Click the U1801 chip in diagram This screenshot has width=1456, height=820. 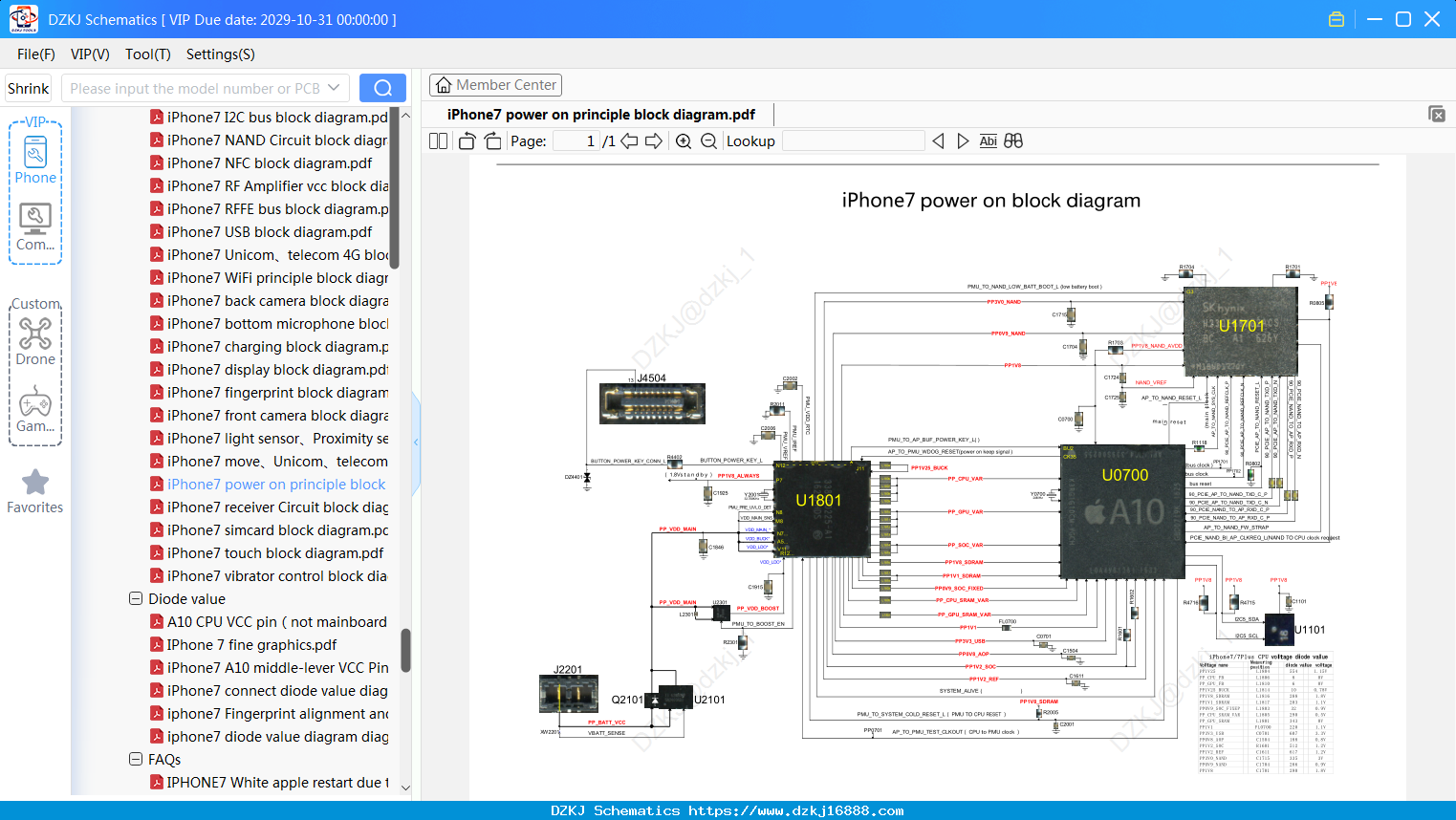(821, 509)
